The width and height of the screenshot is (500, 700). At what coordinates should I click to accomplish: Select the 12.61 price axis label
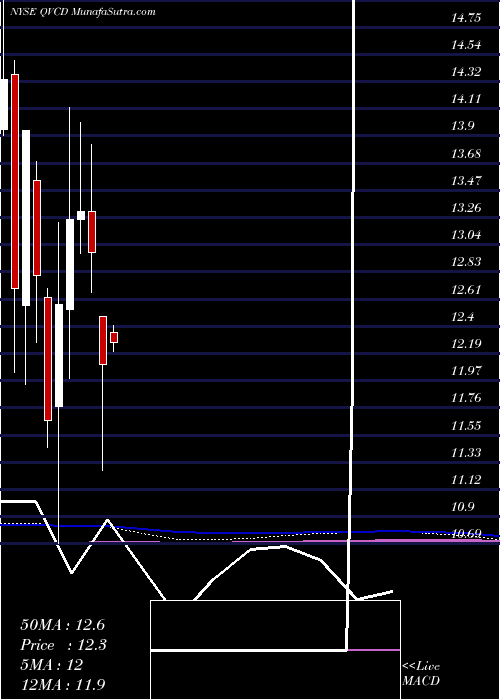pyautogui.click(x=466, y=290)
